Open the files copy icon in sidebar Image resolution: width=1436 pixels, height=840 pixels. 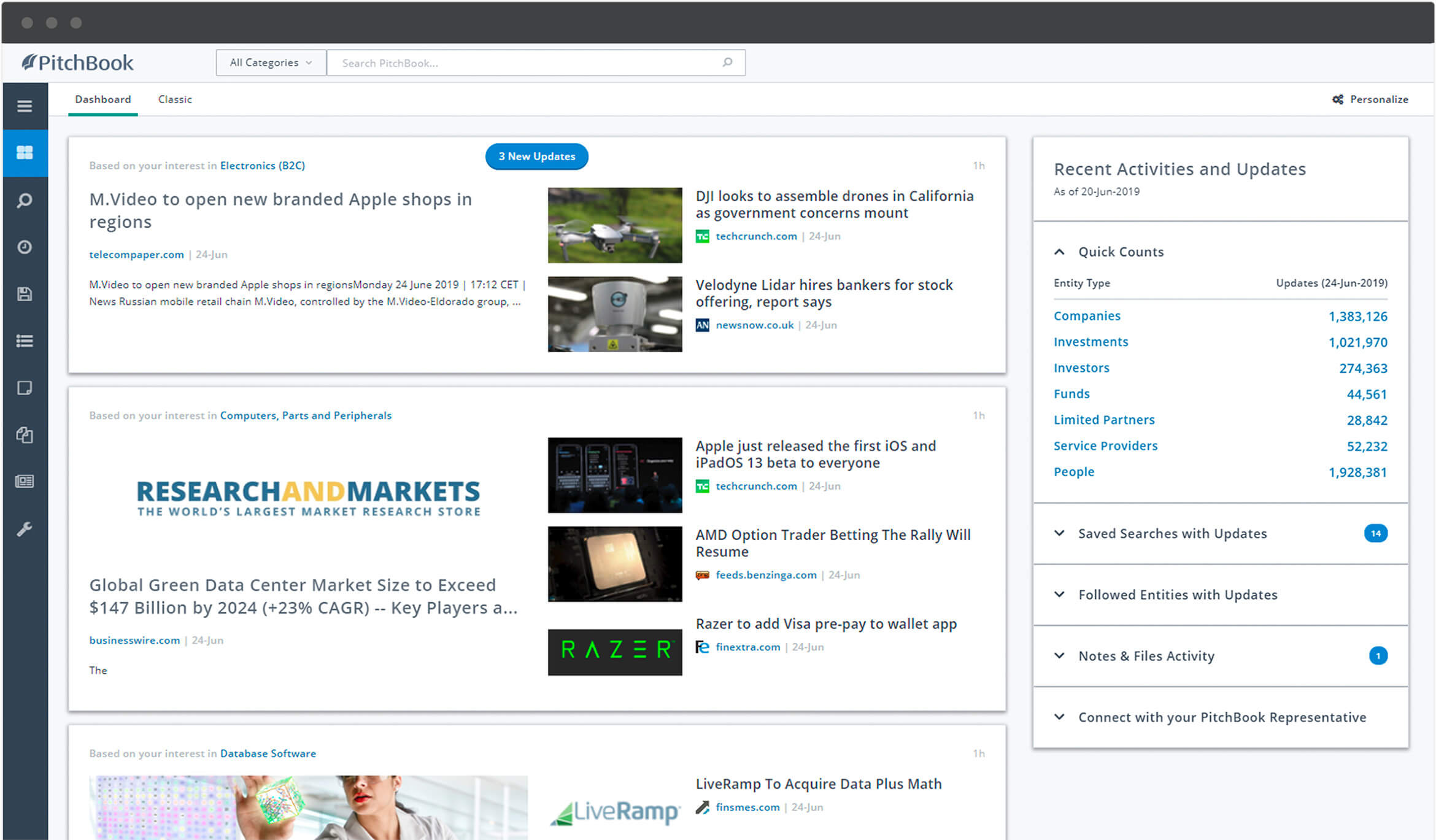[x=25, y=435]
